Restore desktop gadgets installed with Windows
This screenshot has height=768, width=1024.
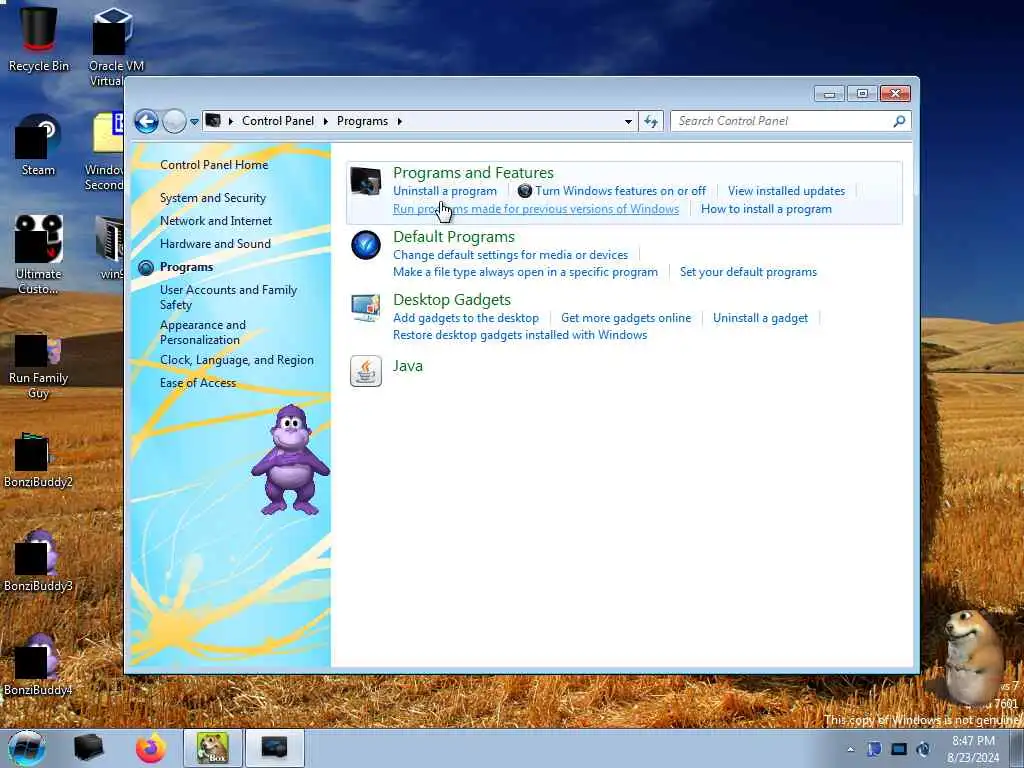520,335
